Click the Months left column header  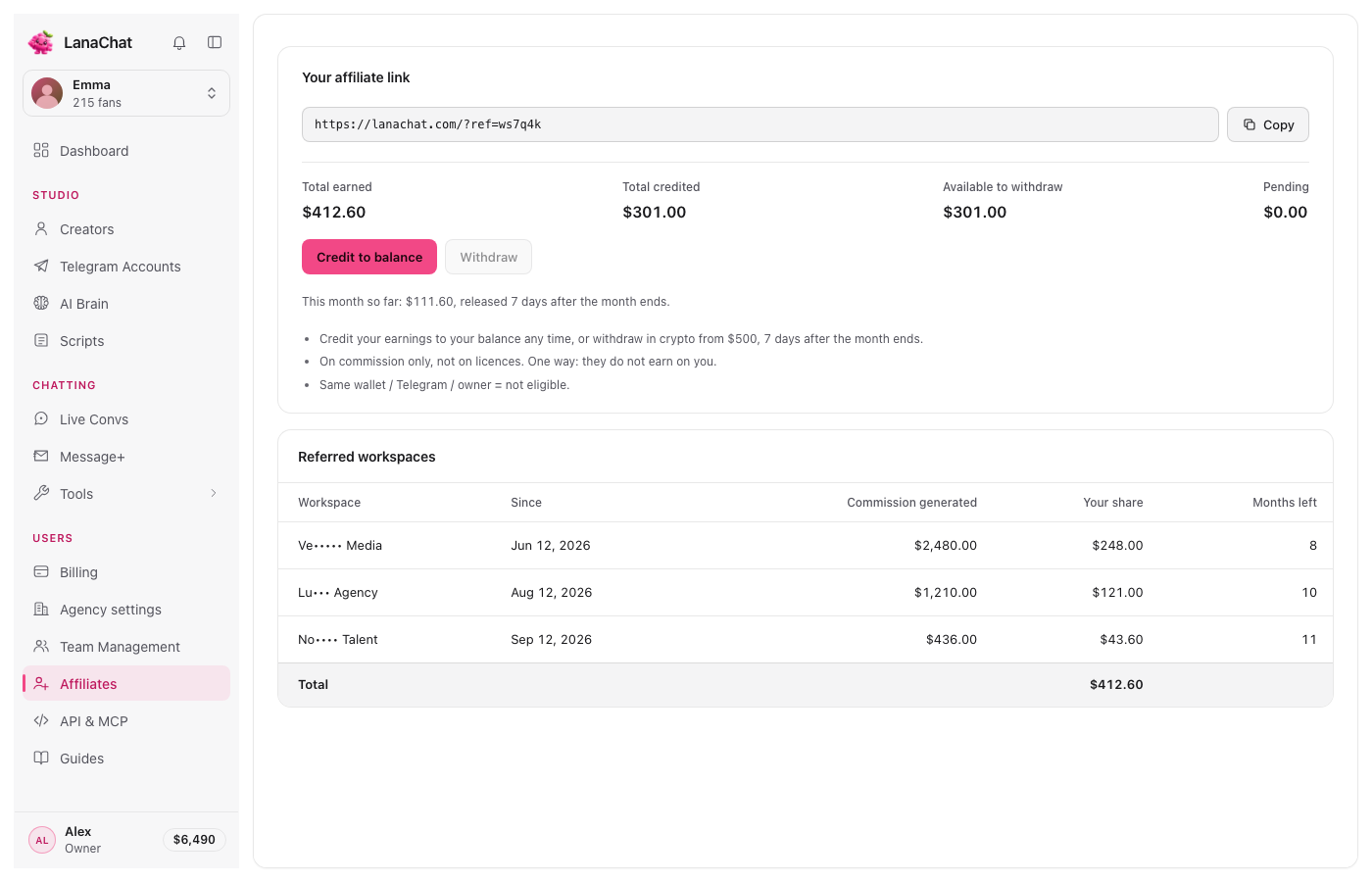(1285, 502)
